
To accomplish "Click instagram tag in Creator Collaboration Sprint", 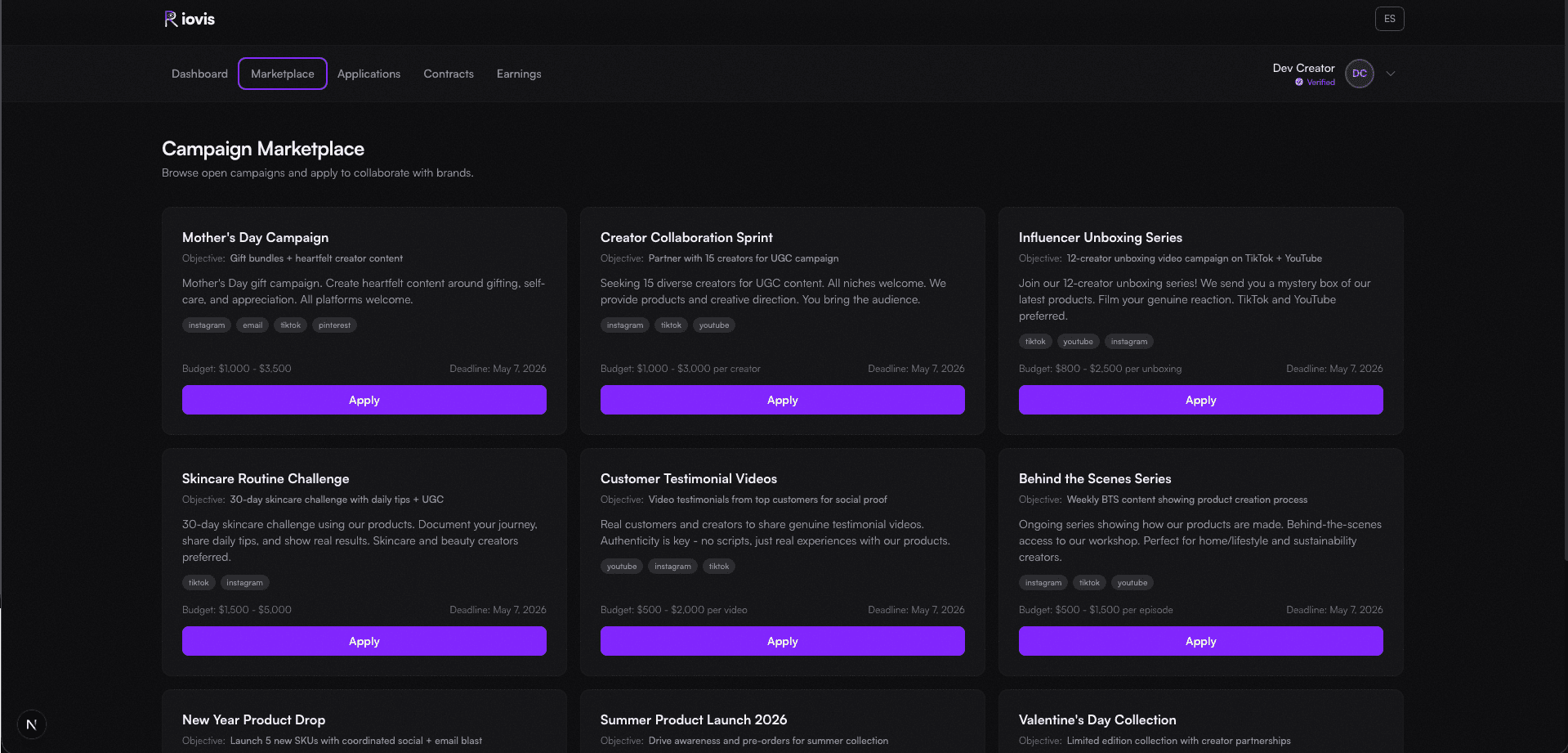I will pyautogui.click(x=625, y=325).
